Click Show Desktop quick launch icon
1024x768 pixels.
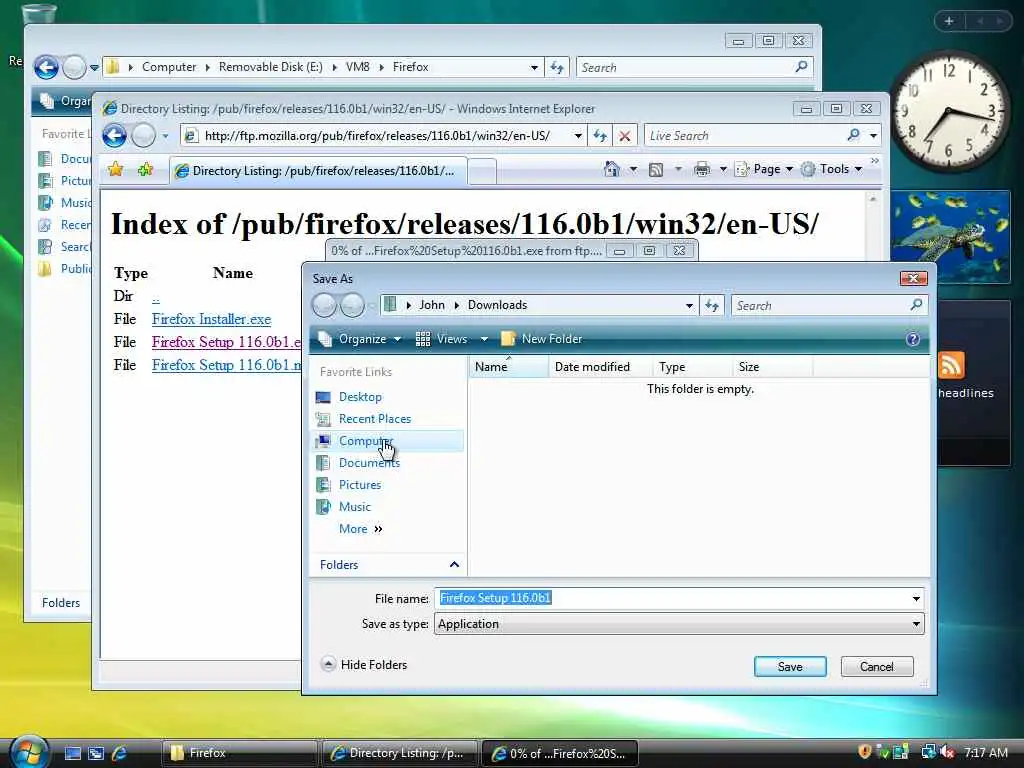[72, 753]
